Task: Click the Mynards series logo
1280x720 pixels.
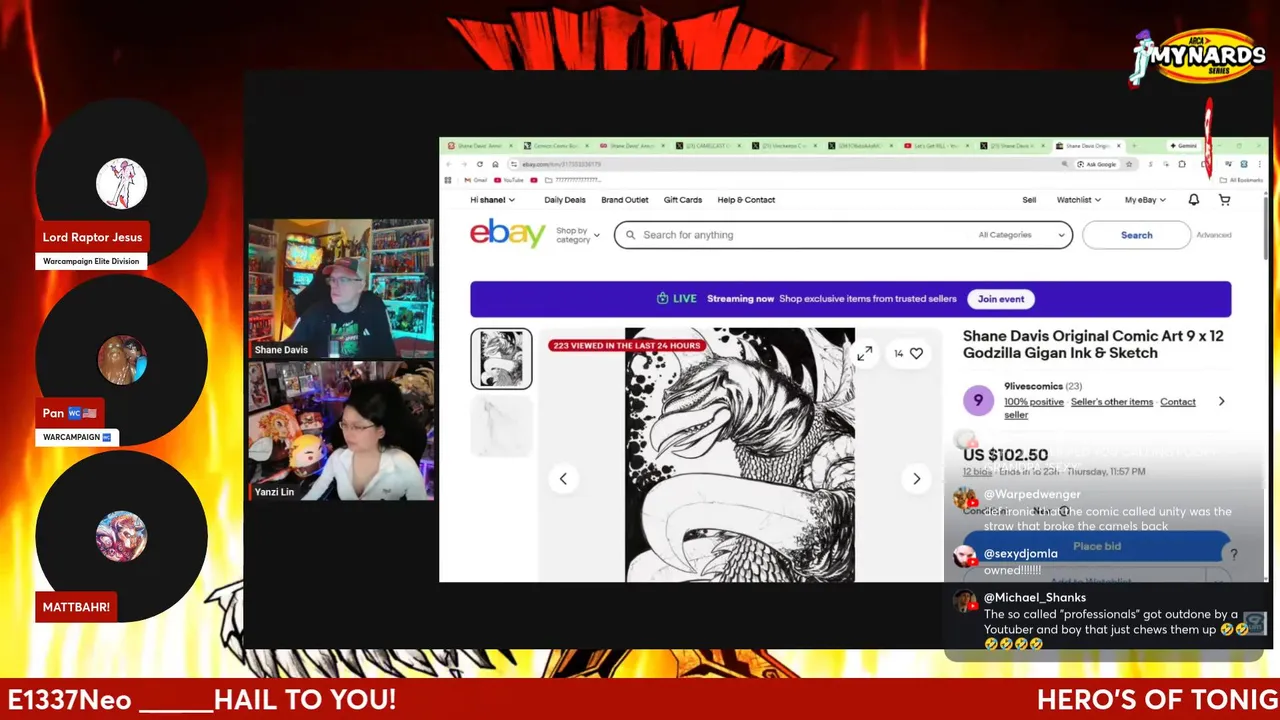Action: coord(1198,56)
